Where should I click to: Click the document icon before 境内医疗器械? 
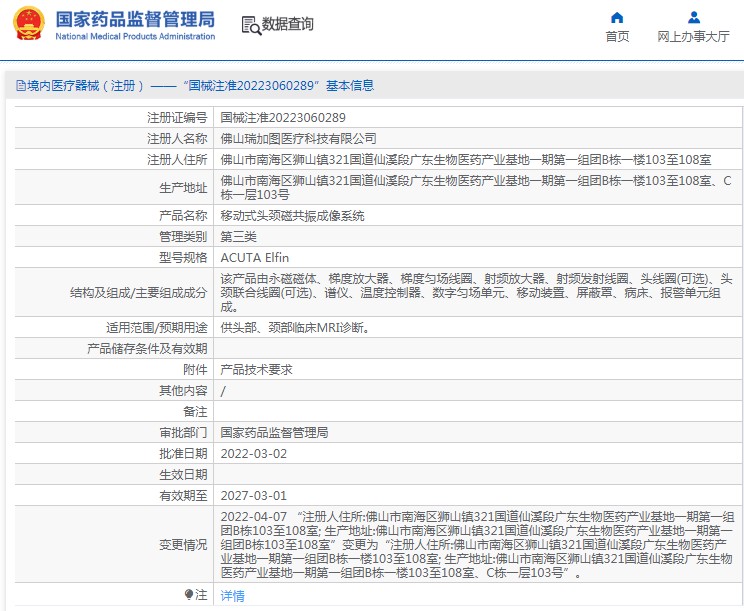[20, 85]
